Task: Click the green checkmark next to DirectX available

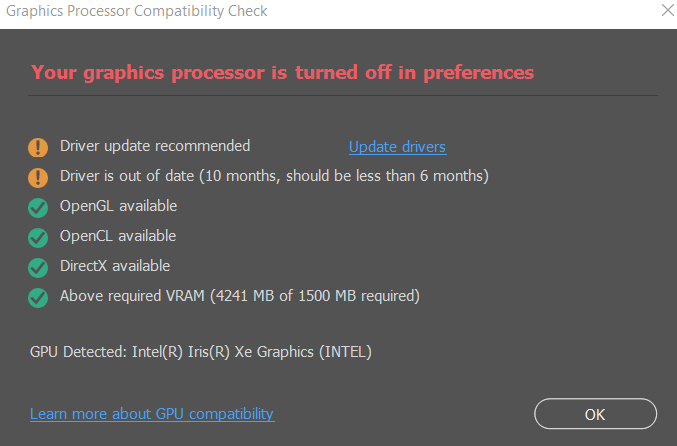Action: click(38, 268)
